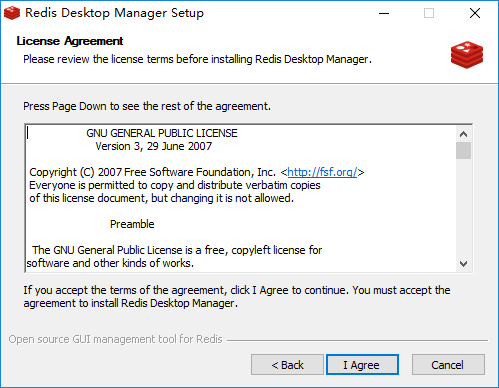Click the Version 3, 29 June 2007 line
This screenshot has width=499, height=388.
154,146
